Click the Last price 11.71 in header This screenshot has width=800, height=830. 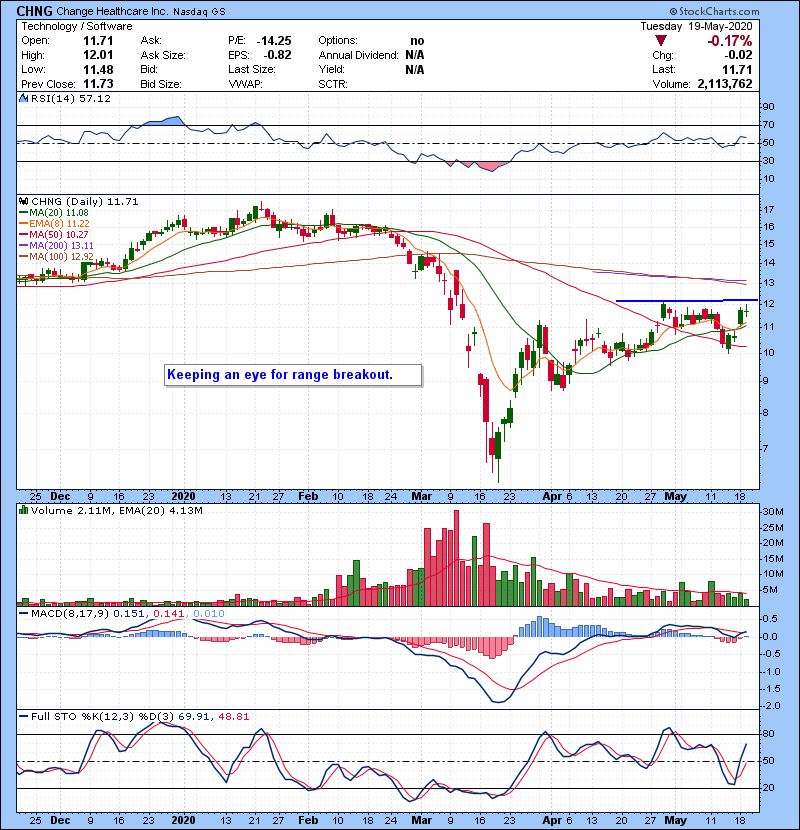(737, 69)
